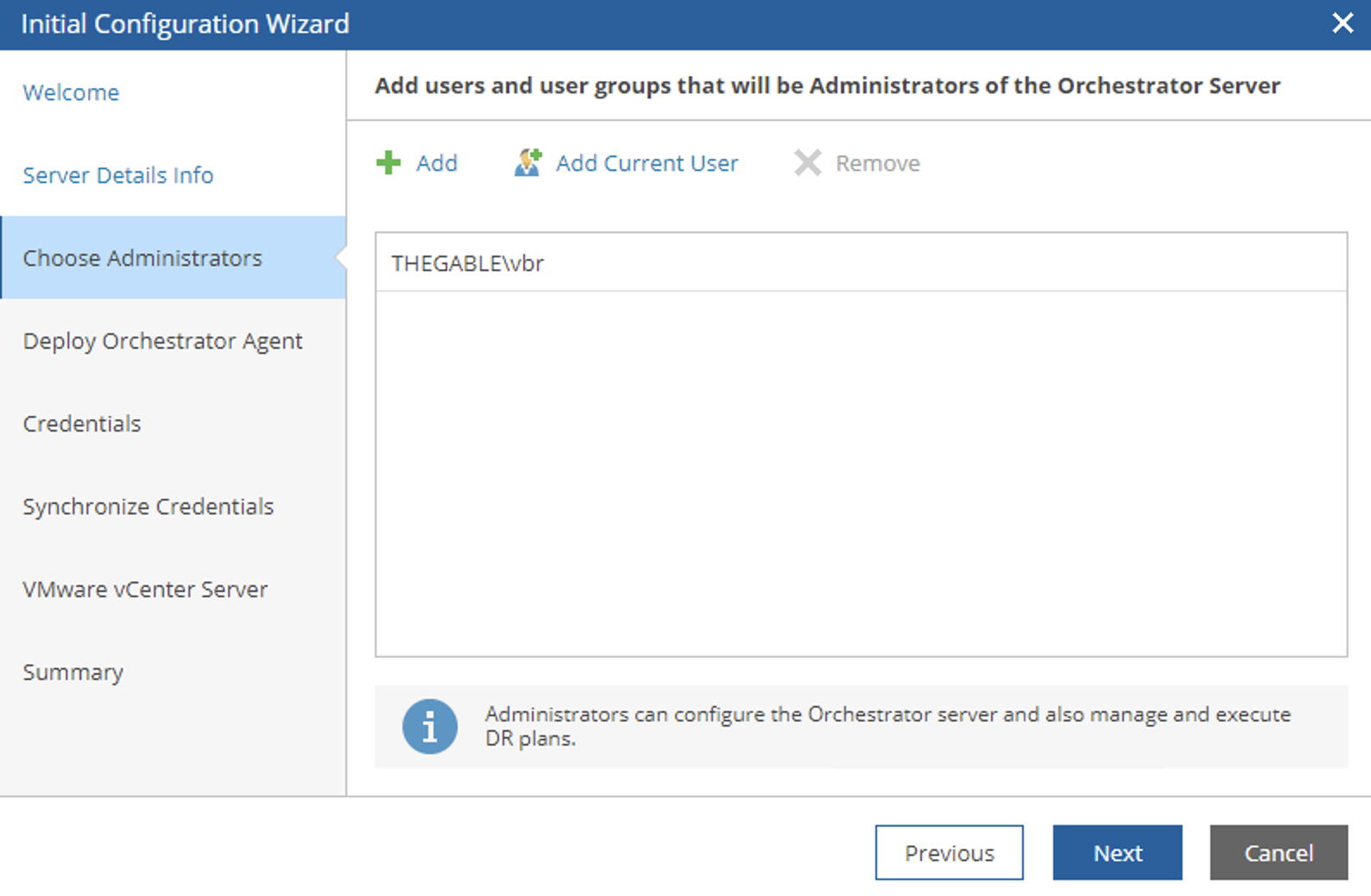The height and width of the screenshot is (896, 1371).
Task: Click the green plus Add icon
Action: pyautogui.click(x=389, y=162)
